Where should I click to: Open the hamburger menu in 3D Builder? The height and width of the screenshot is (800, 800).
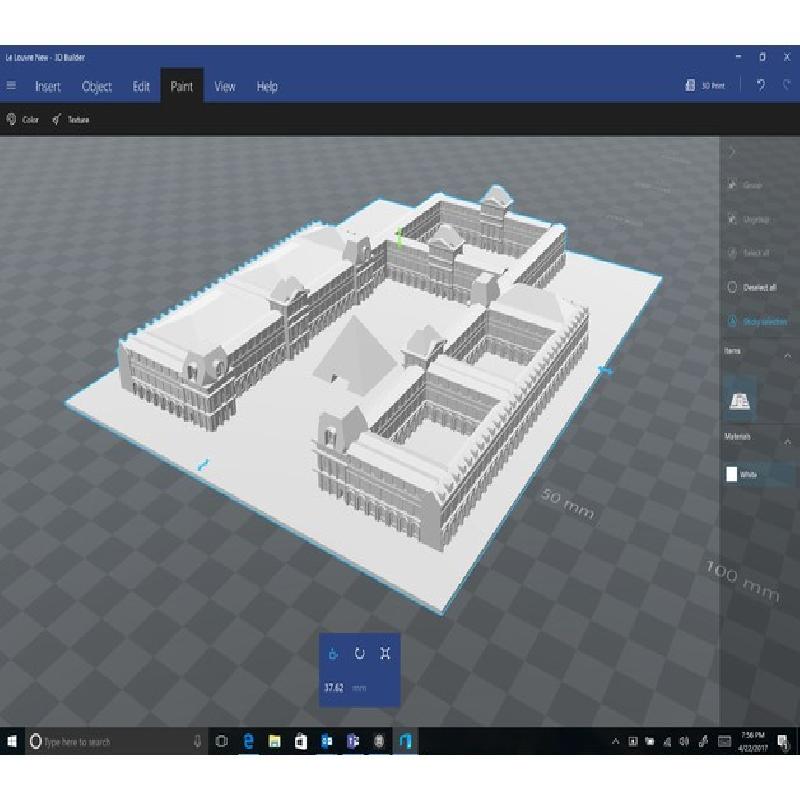coord(11,86)
